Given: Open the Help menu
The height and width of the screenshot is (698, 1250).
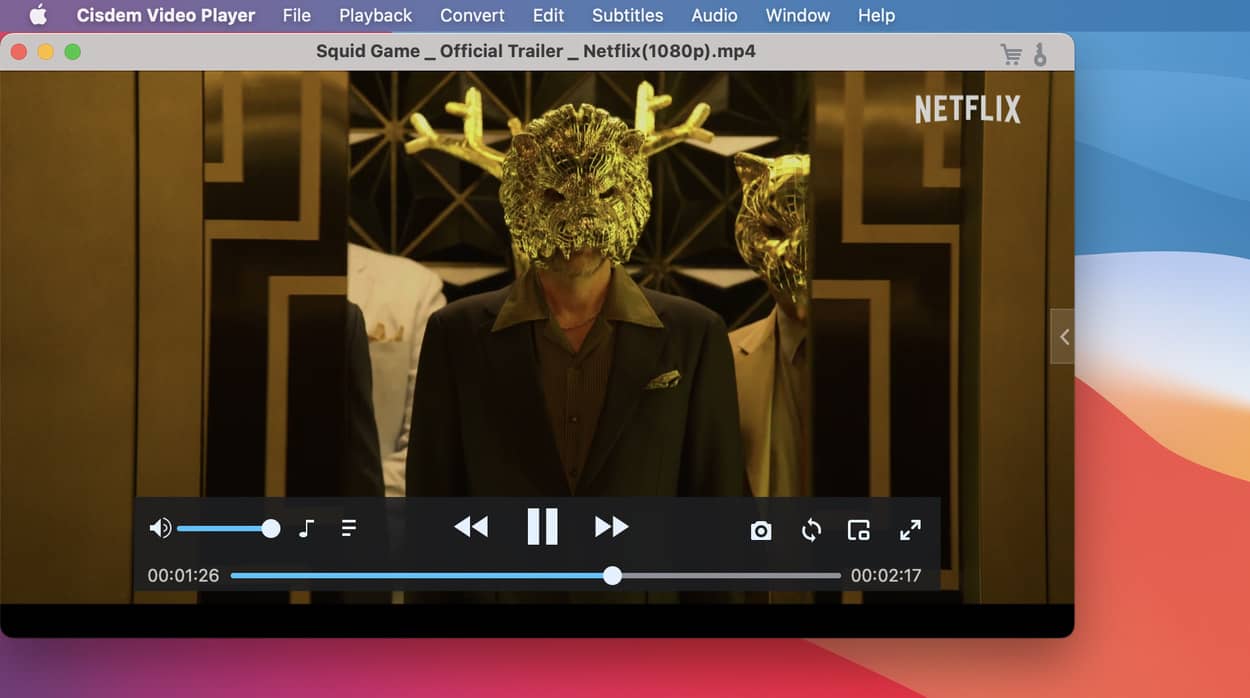Looking at the screenshot, I should [x=876, y=15].
